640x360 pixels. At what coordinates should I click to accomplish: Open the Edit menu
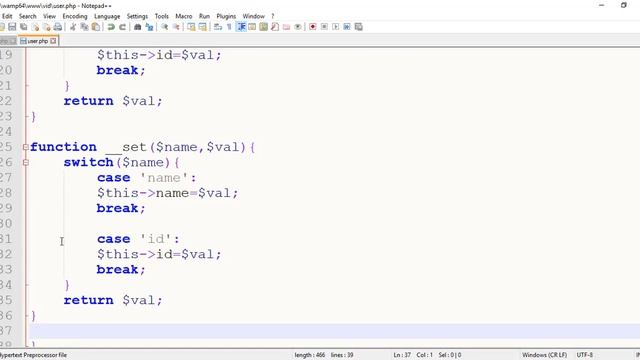[x=7, y=16]
